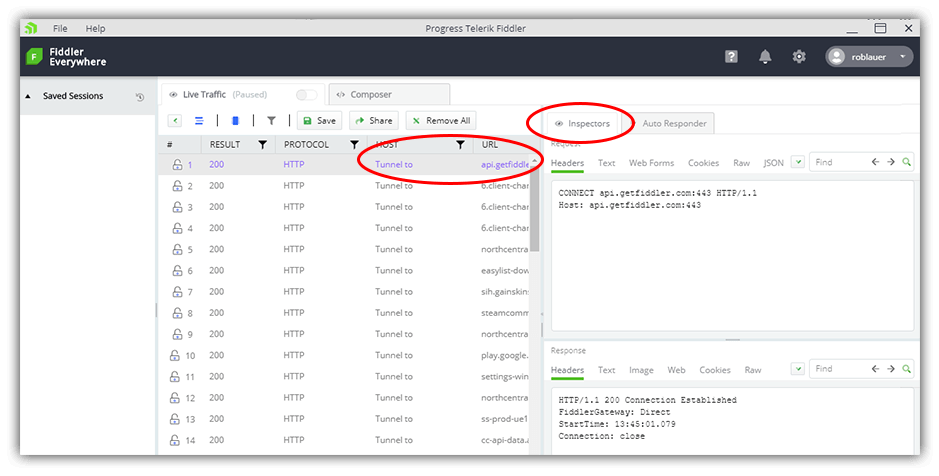Open the settings gear
The width and height of the screenshot is (939, 476).
click(799, 57)
